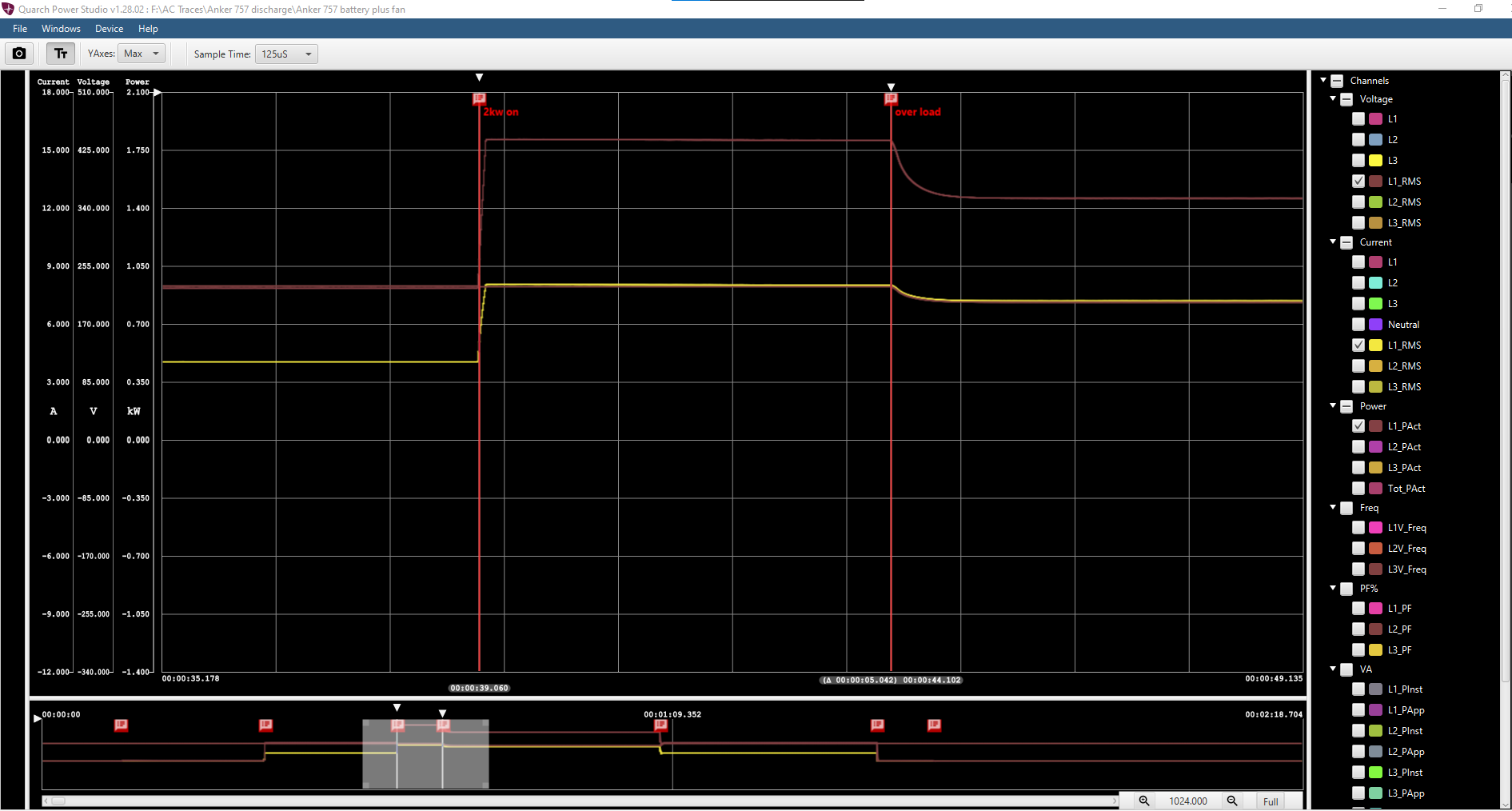Click the Voltage L1 color swatch
This screenshot has height=811, width=1512.
1376,118
